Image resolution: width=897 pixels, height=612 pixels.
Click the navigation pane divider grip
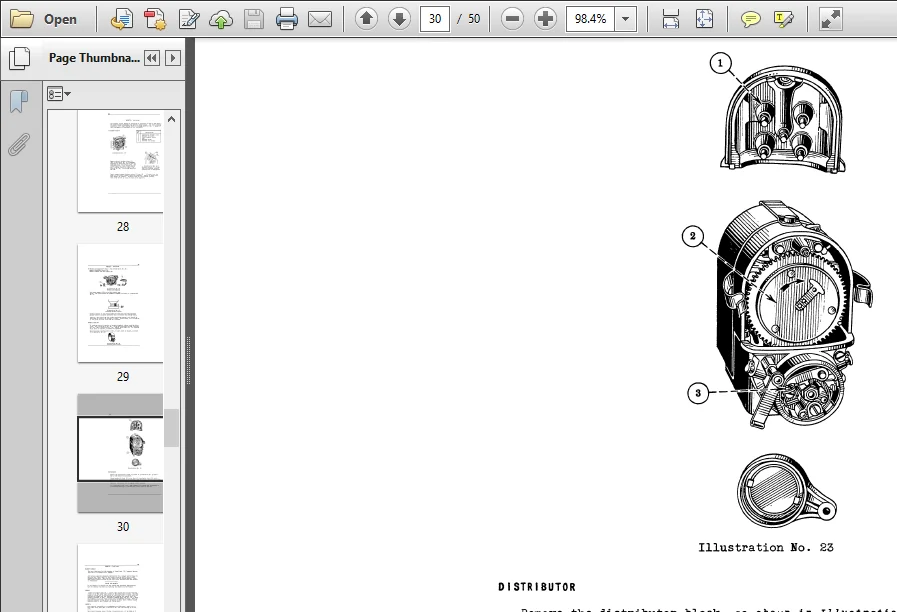[189, 360]
